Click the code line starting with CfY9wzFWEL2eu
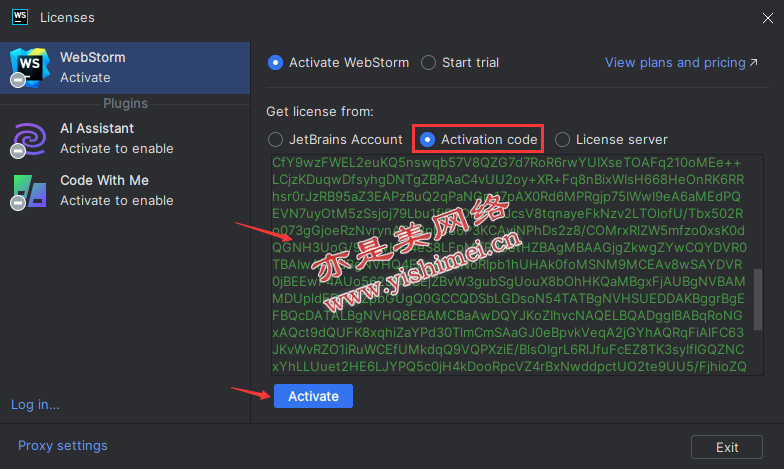The width and height of the screenshot is (784, 469). click(x=506, y=162)
